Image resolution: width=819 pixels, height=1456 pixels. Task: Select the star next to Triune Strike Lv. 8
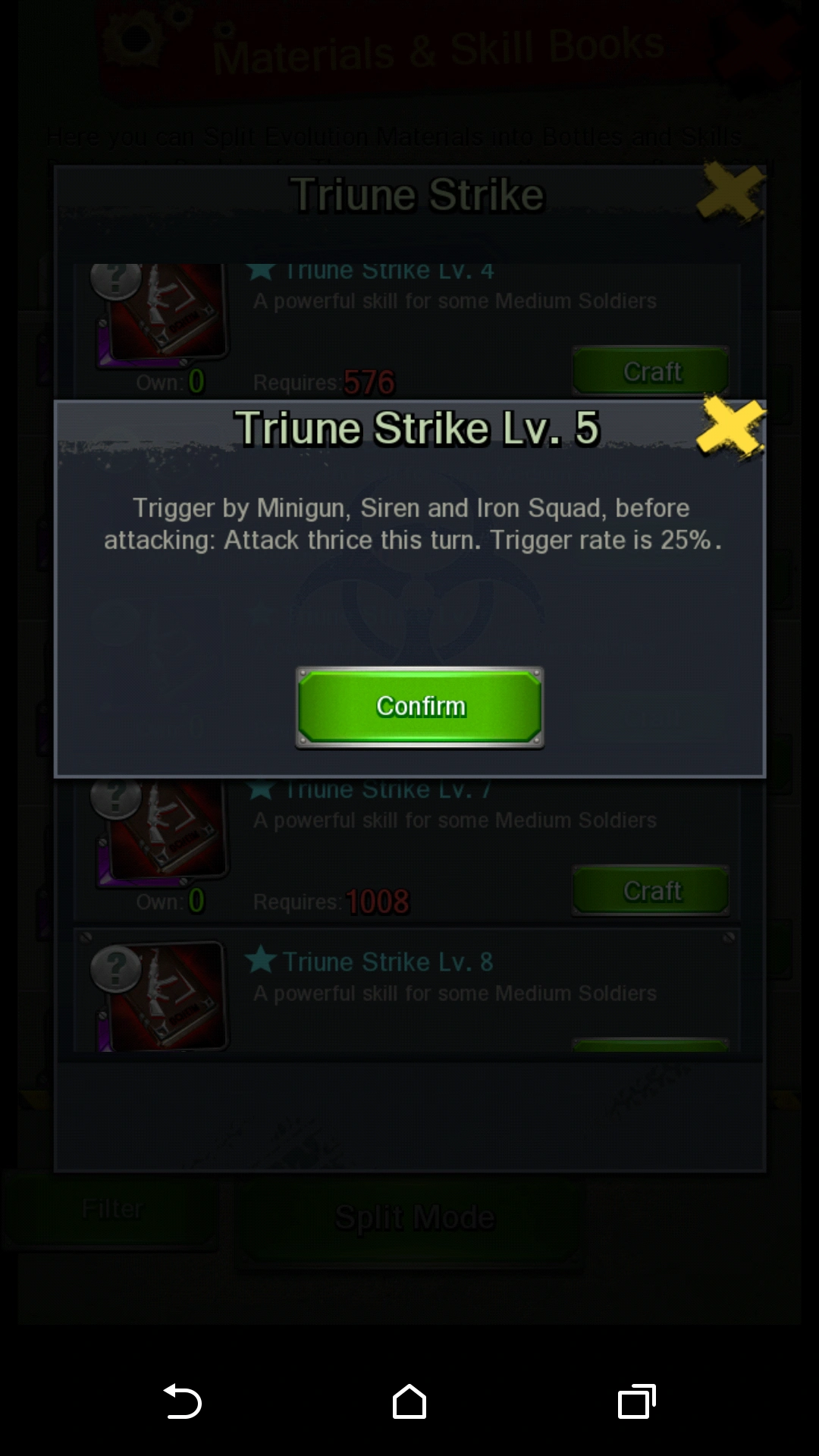[x=261, y=960]
